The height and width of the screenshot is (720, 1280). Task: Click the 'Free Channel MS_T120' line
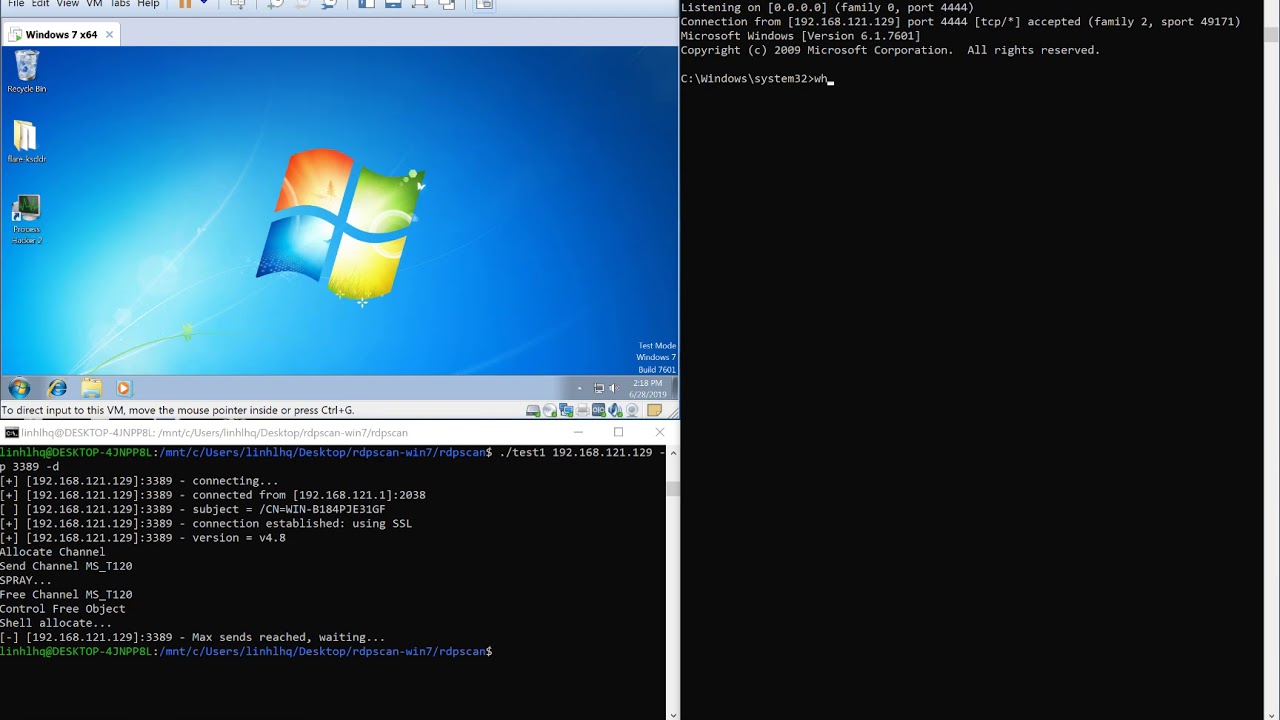pyautogui.click(x=66, y=594)
